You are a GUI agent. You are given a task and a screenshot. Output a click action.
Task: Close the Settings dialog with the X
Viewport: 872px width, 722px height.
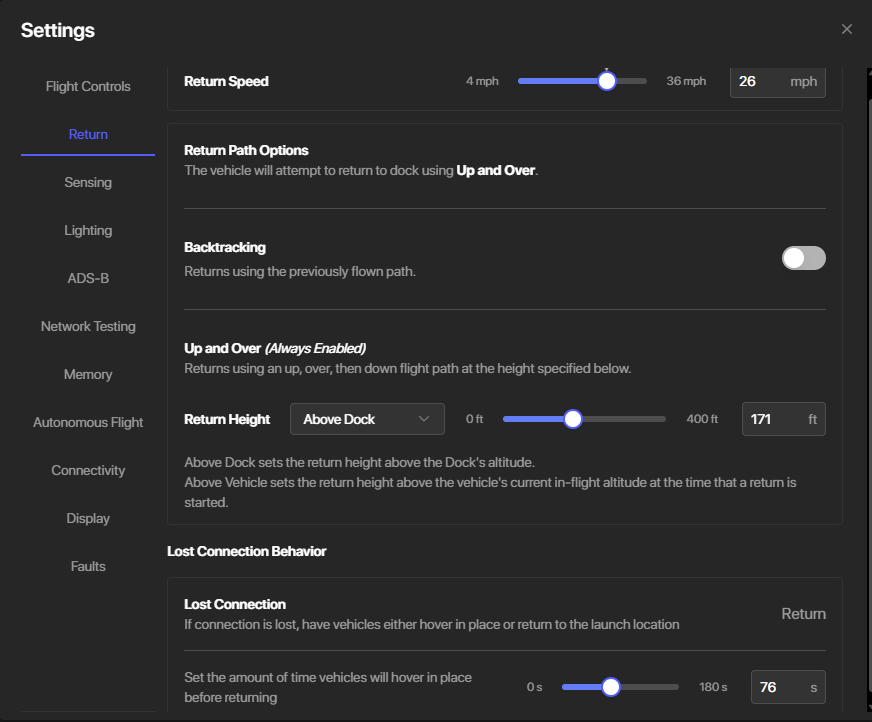846,29
